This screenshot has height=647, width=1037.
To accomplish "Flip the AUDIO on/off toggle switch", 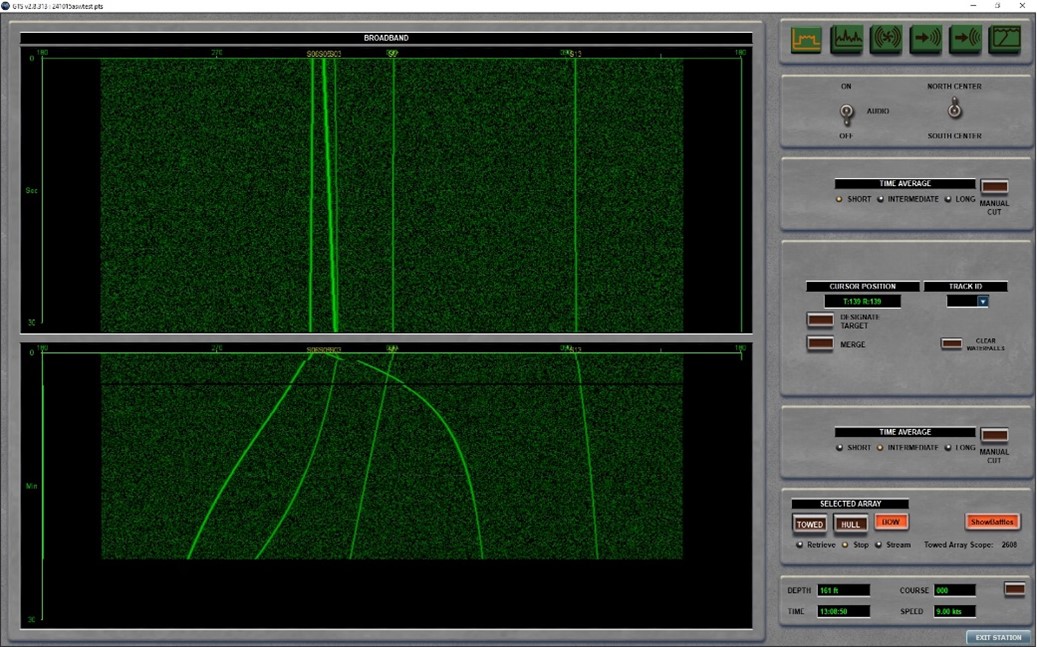I will click(x=847, y=113).
